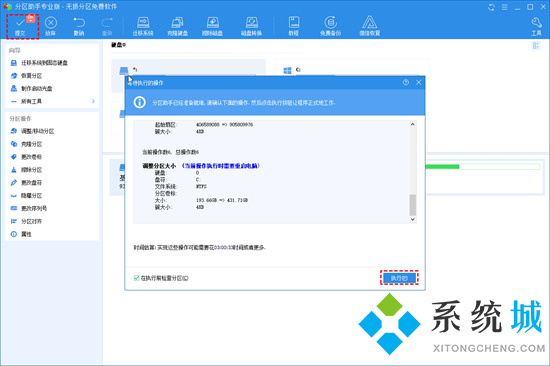
Task: Open 磁盘转换 (Disk Convert) from the toolbar
Action: (251, 26)
